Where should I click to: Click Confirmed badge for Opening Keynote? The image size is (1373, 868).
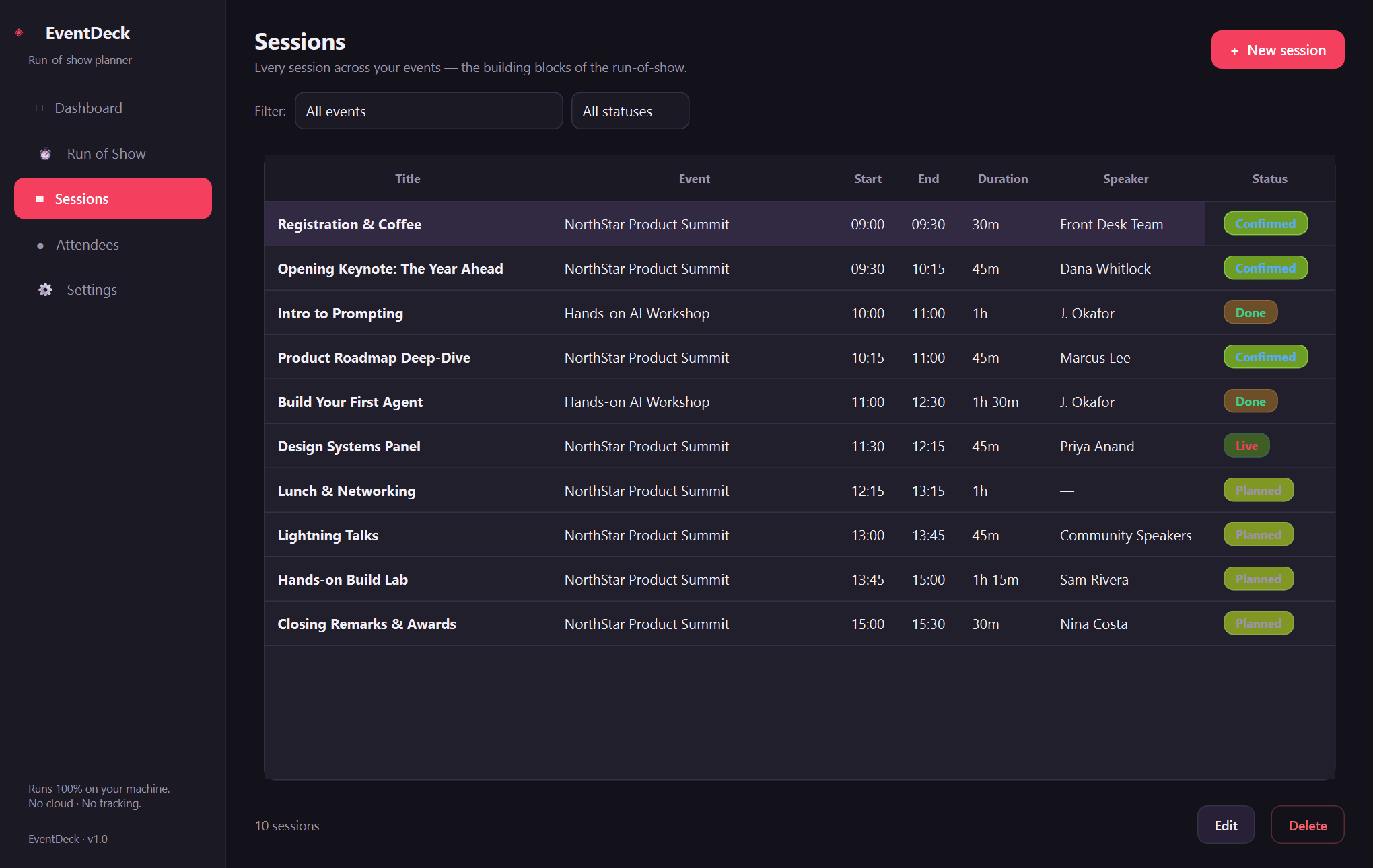pyautogui.click(x=1265, y=268)
